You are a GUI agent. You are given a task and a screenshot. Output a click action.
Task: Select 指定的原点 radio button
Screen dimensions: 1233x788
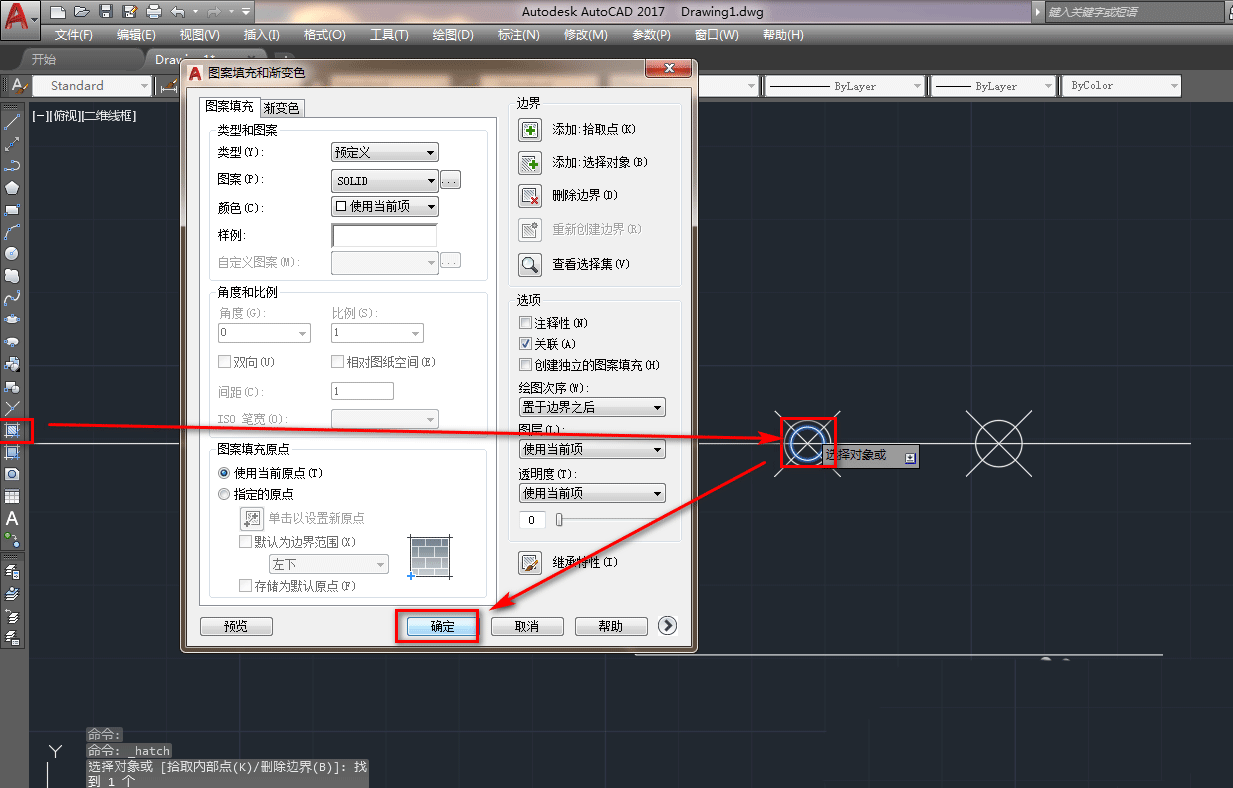point(224,494)
